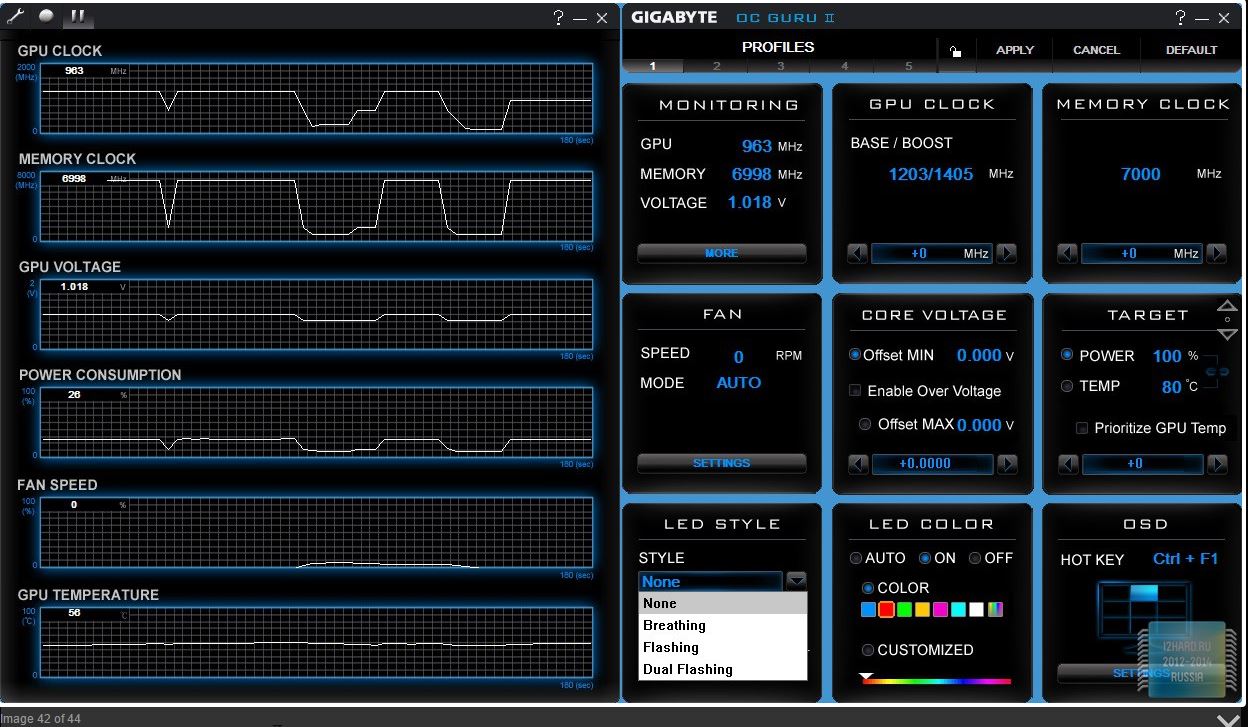The image size is (1248, 727).
Task: Increase core voltage offset with right arrow
Action: click(1007, 464)
